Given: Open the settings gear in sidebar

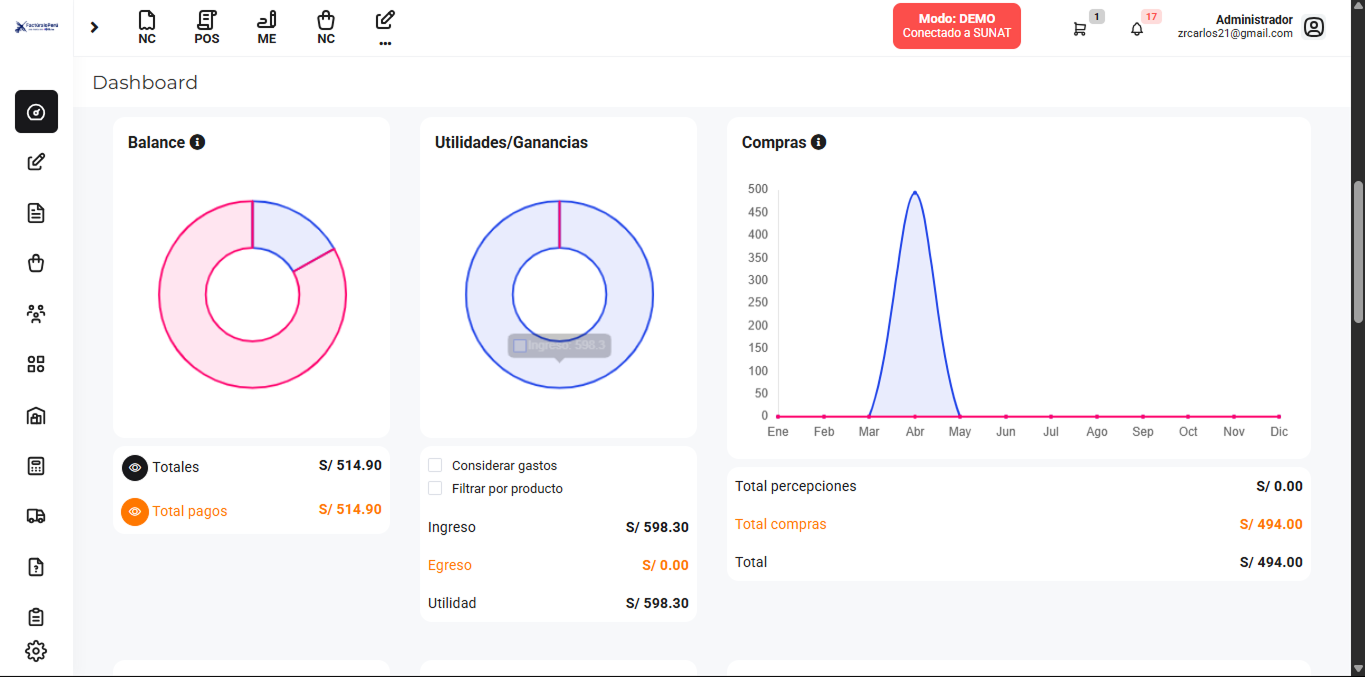Looking at the screenshot, I should 36,651.
